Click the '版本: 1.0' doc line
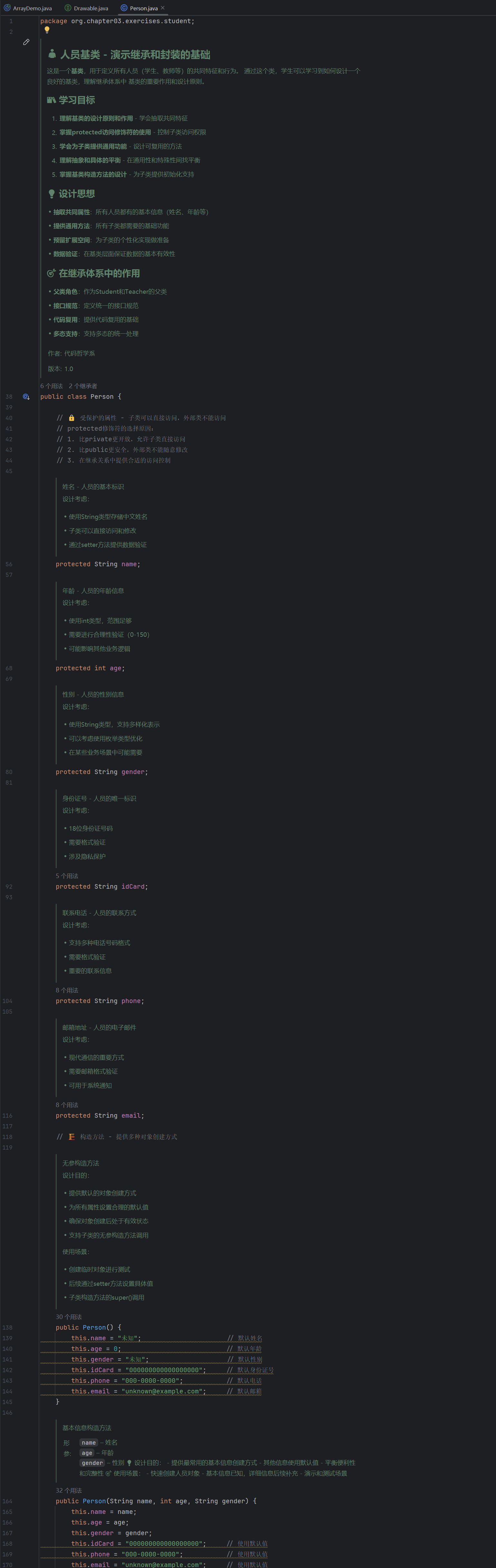The image size is (496, 1568). [x=60, y=369]
